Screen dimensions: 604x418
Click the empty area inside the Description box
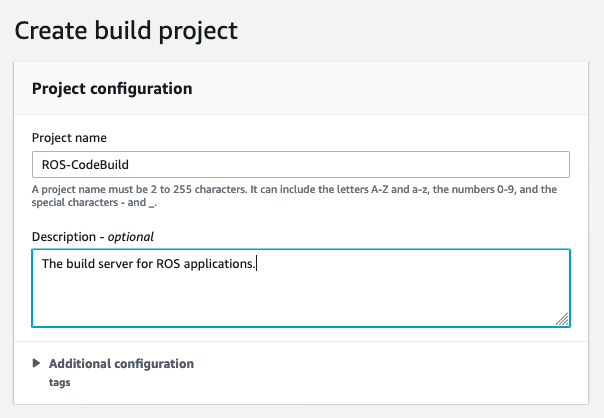pyautogui.click(x=300, y=300)
